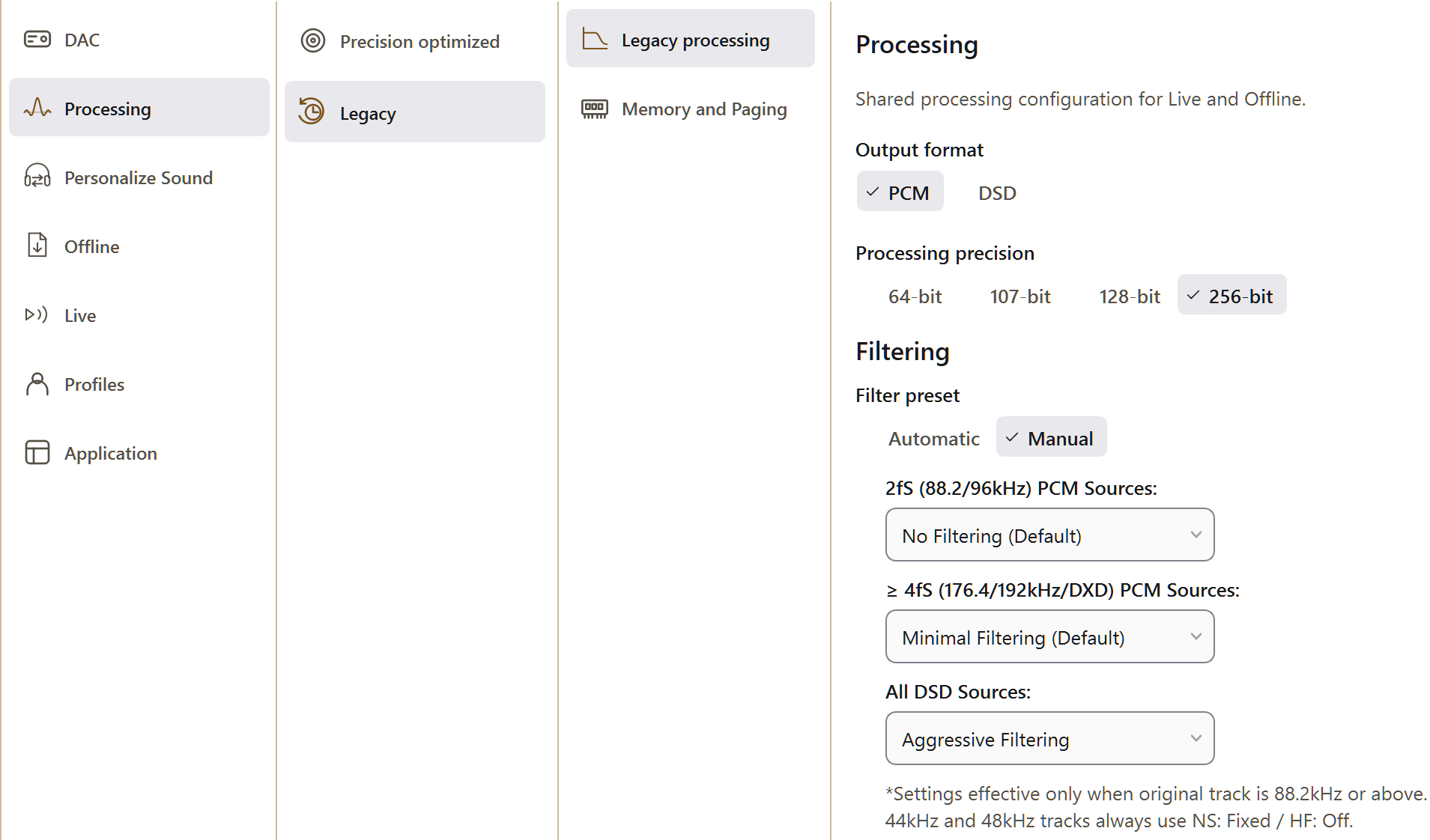The image size is (1430, 840).
Task: Click the Offline download file icon
Action: (x=37, y=246)
